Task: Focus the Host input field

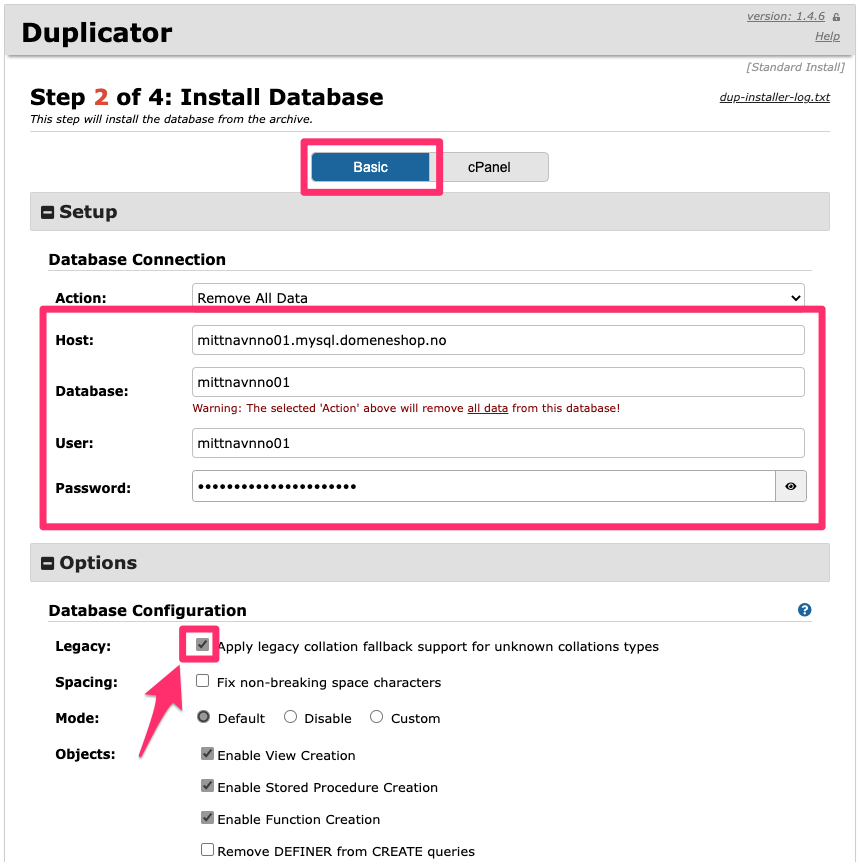Action: [498, 340]
